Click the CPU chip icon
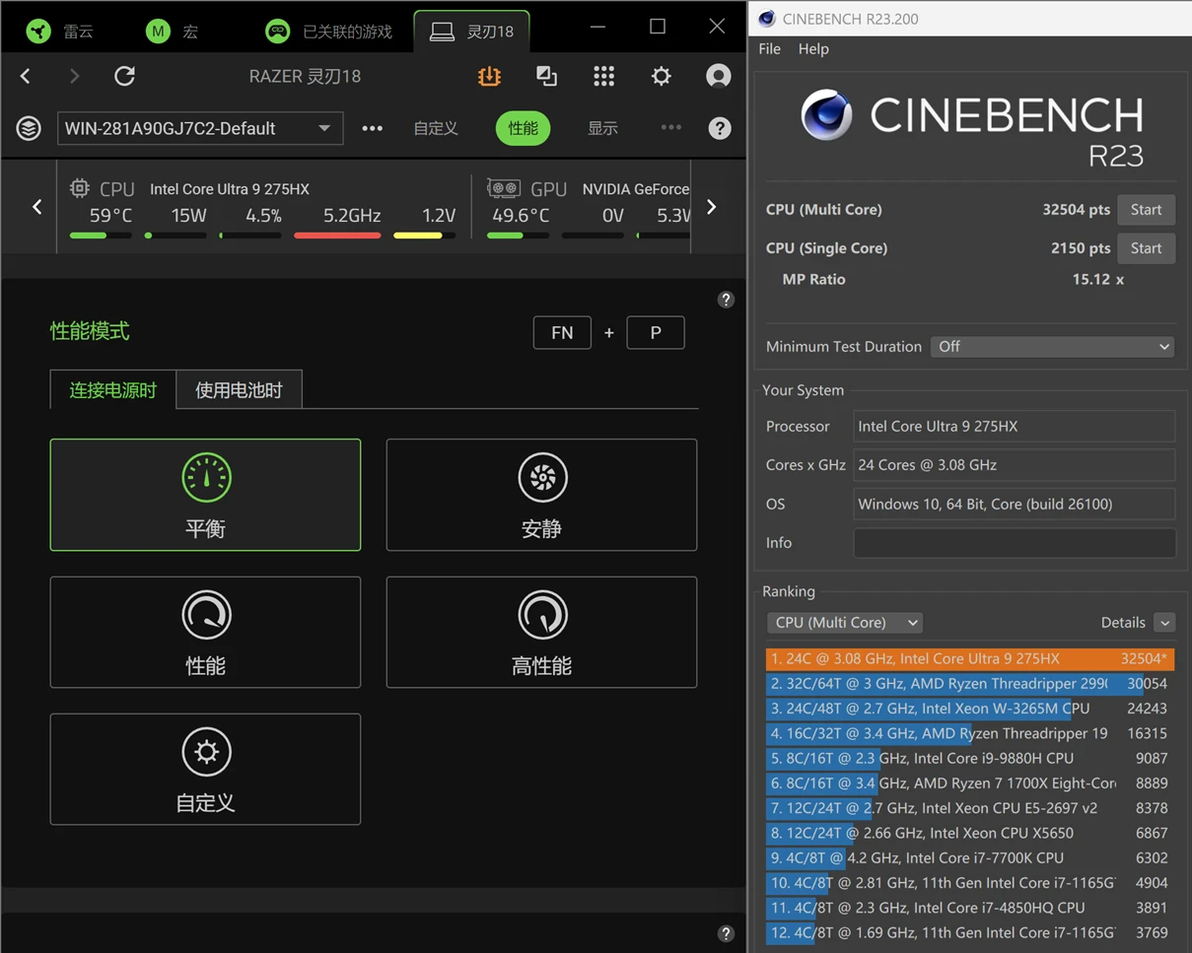Image resolution: width=1192 pixels, height=953 pixels. pyautogui.click(x=79, y=188)
